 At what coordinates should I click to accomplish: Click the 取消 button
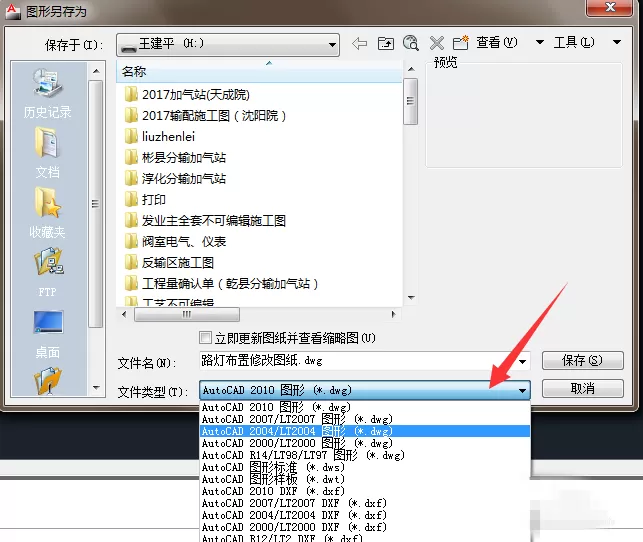[583, 388]
